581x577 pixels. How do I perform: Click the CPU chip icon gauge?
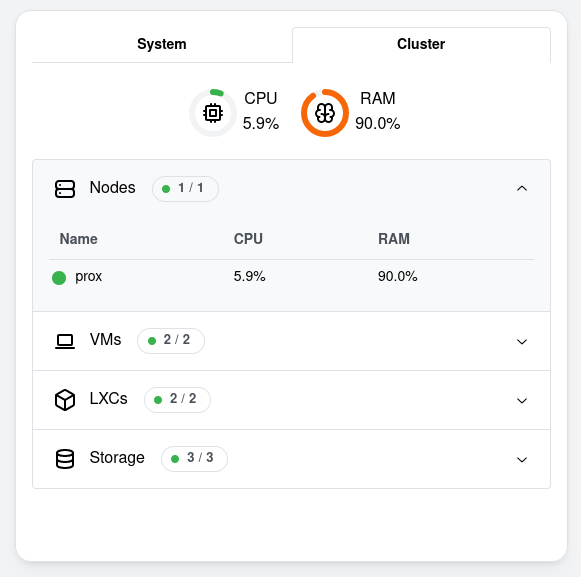(213, 113)
